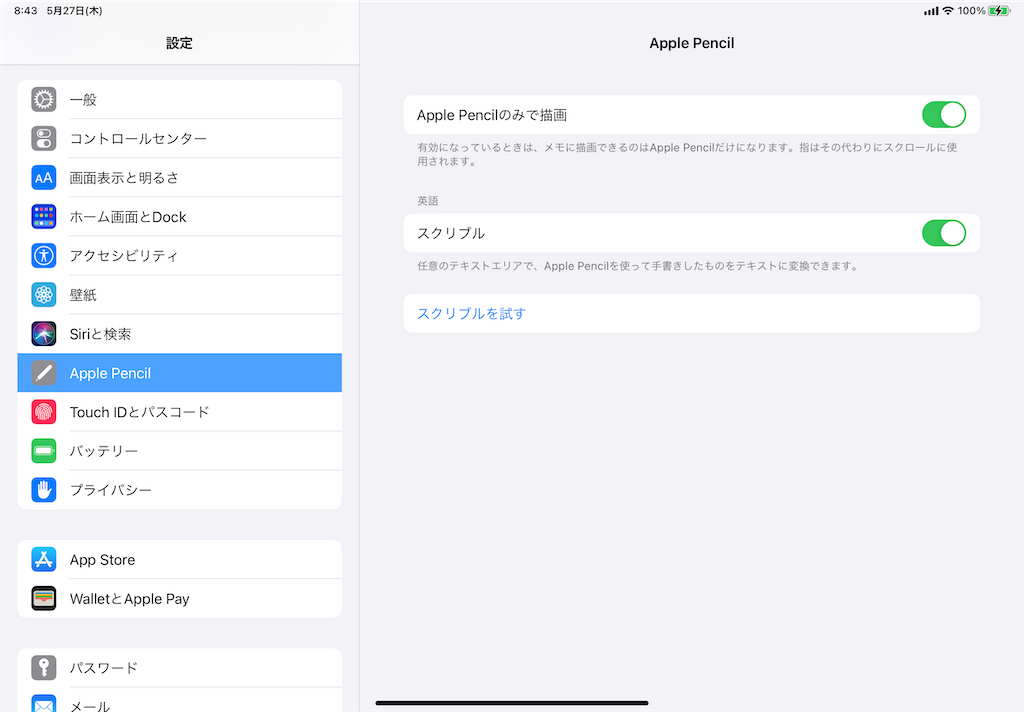Tap the ホーム画面とDock grid icon

44,216
